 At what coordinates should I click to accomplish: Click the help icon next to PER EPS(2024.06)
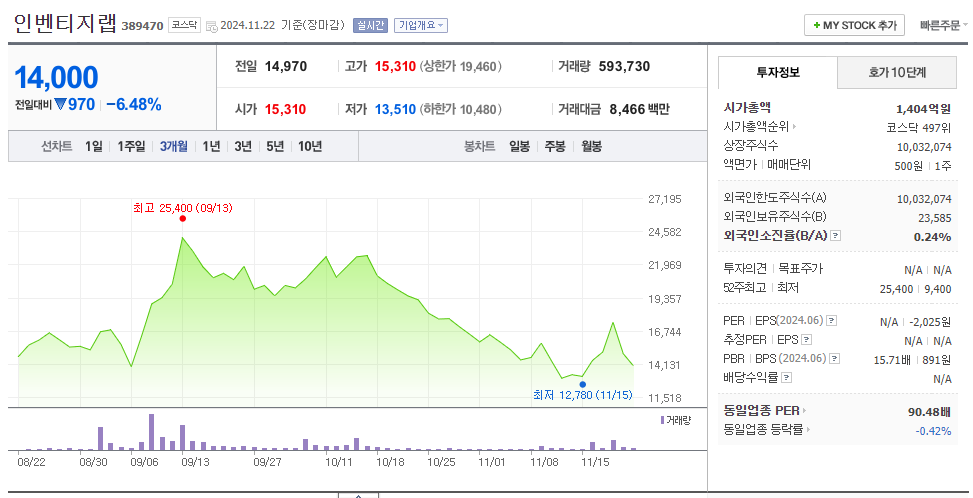click(832, 321)
